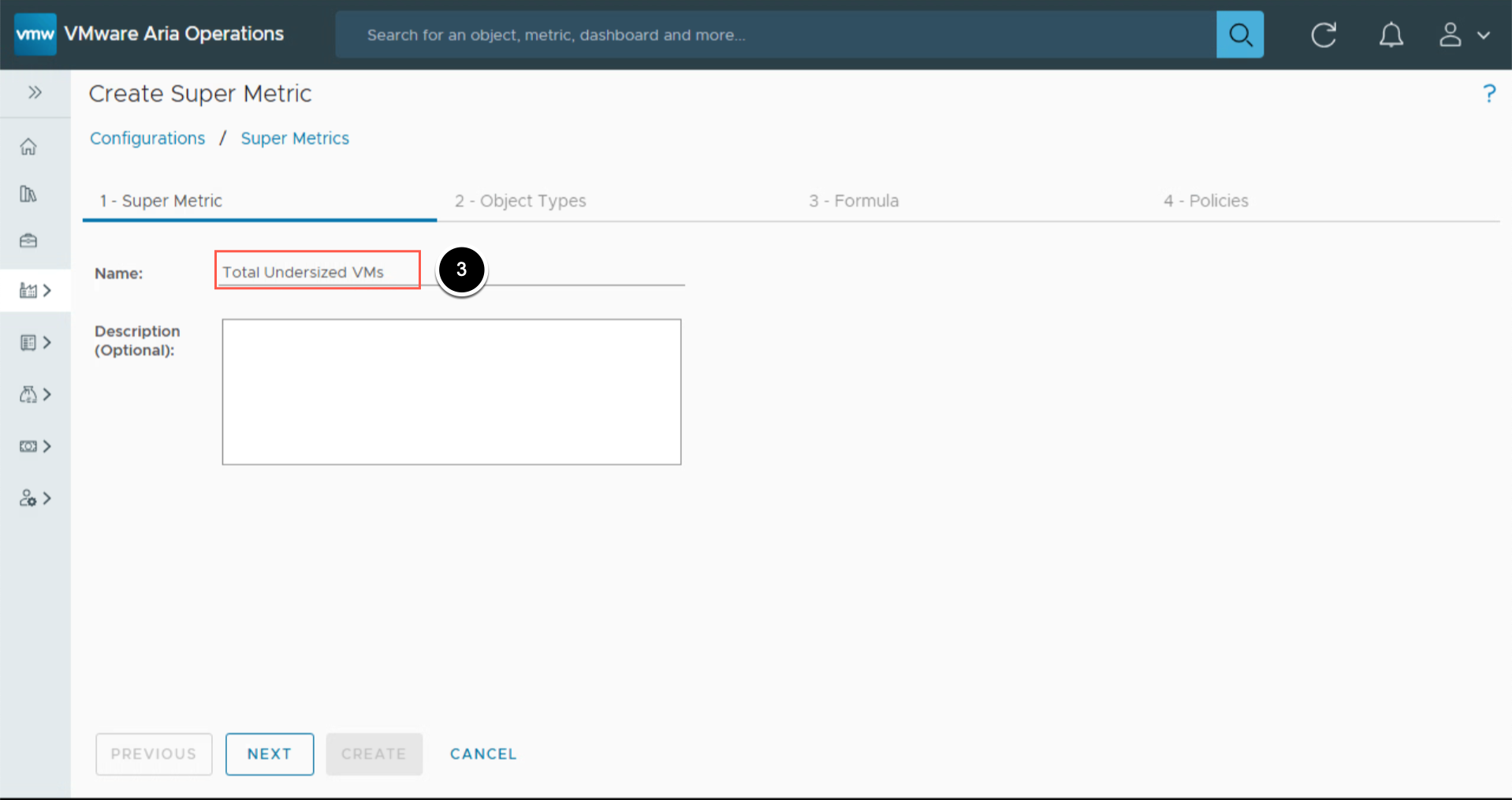Click the NEXT button
Screen dimensions: 1512x800
pyautogui.click(x=270, y=754)
